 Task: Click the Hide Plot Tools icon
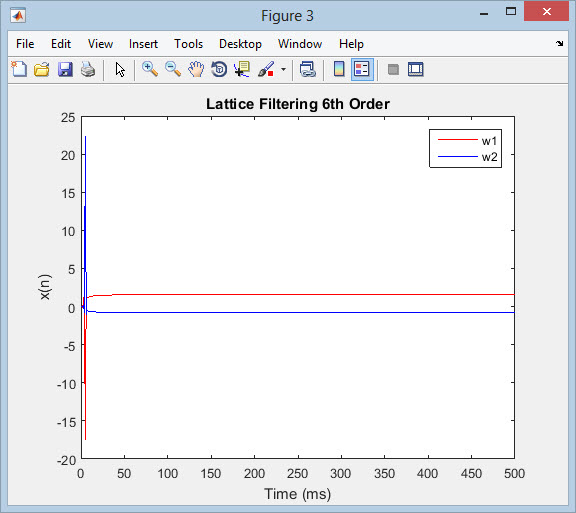tap(393, 69)
